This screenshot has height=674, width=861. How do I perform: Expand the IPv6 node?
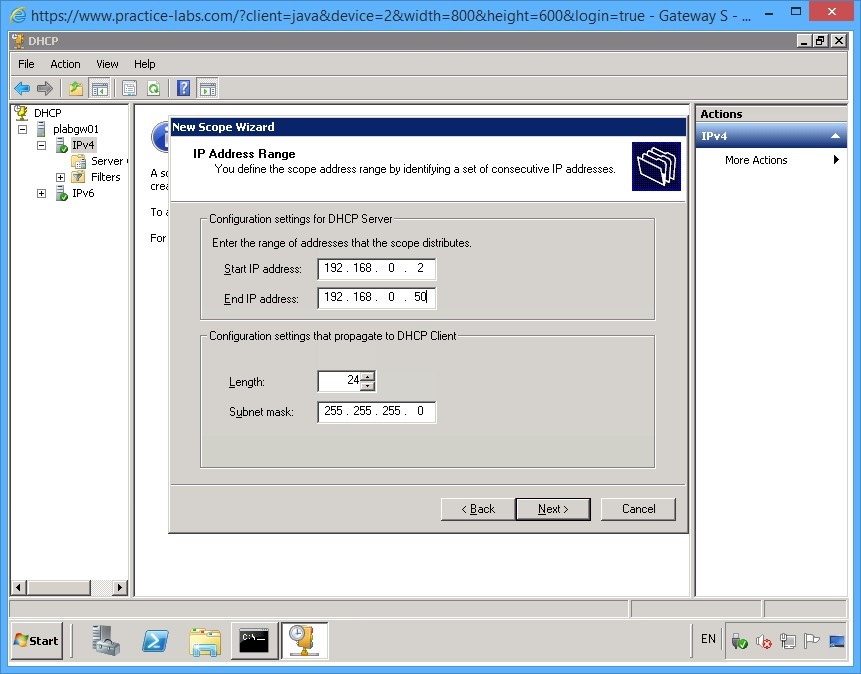[x=42, y=193]
